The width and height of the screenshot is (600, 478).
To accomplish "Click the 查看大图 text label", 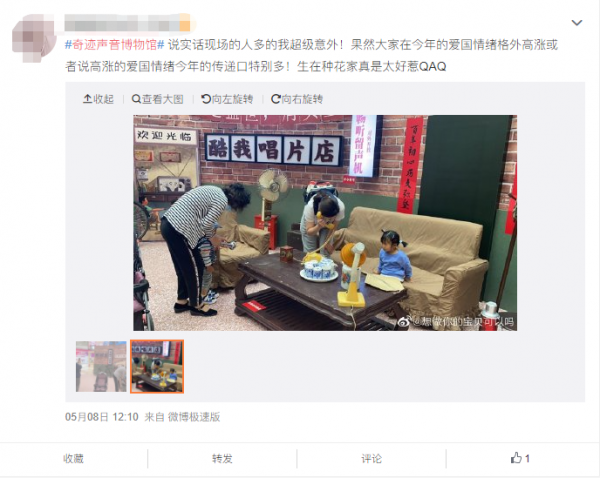I will tap(163, 99).
